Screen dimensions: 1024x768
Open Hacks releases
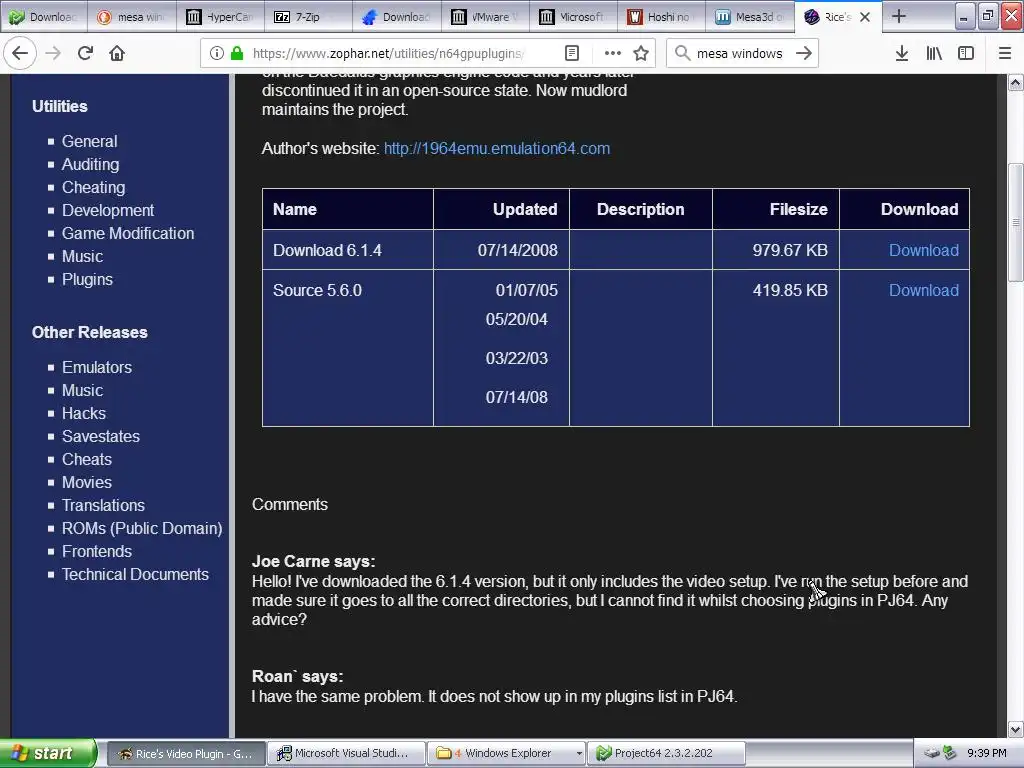[84, 413]
